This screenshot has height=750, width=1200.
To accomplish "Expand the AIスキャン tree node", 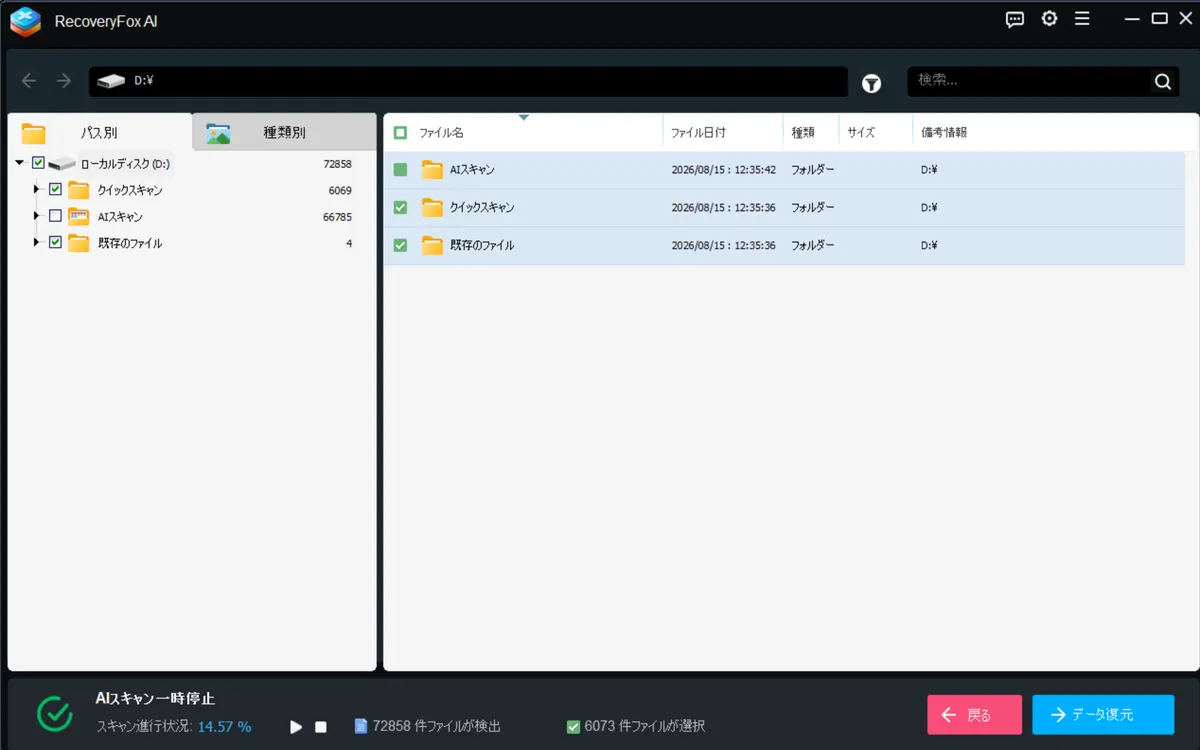I will [37, 216].
